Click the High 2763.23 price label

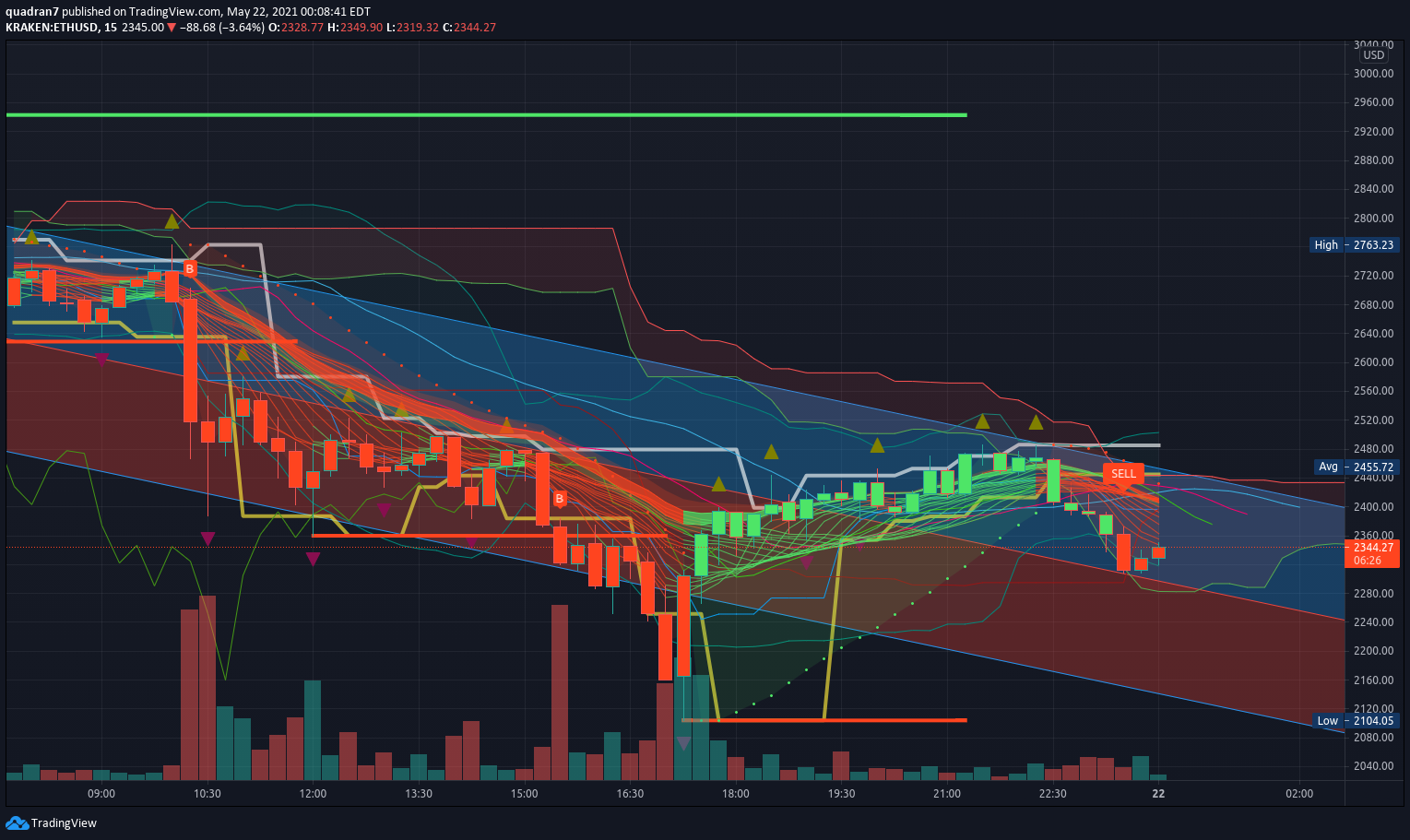coord(1354,245)
